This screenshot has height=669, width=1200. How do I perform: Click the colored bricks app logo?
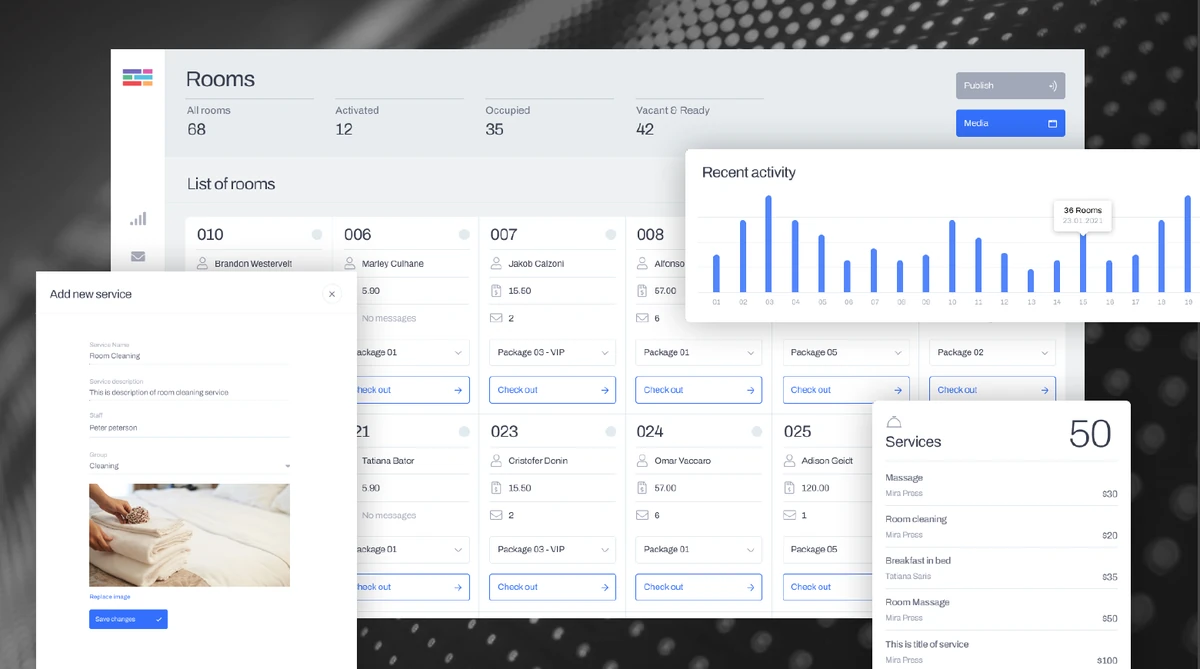138,77
